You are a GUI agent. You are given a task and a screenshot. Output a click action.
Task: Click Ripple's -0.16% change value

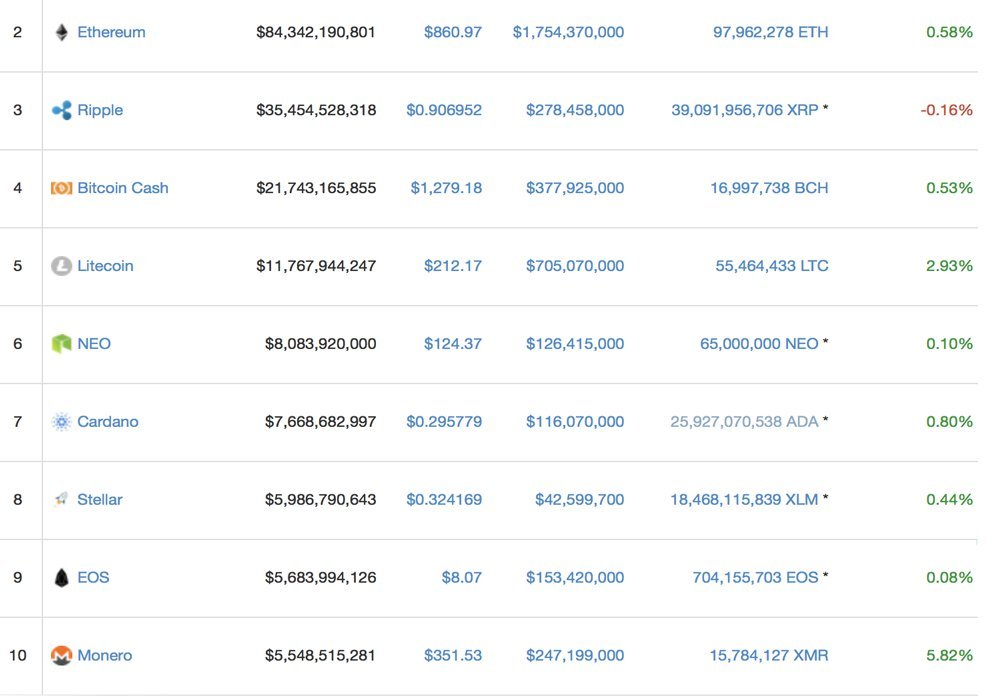946,110
